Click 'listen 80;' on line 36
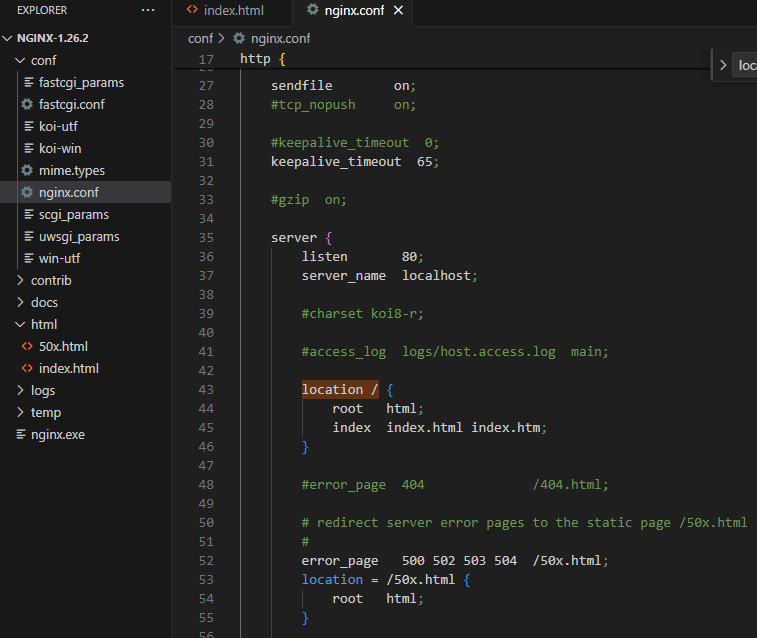Image resolution: width=757 pixels, height=638 pixels. click(363, 257)
